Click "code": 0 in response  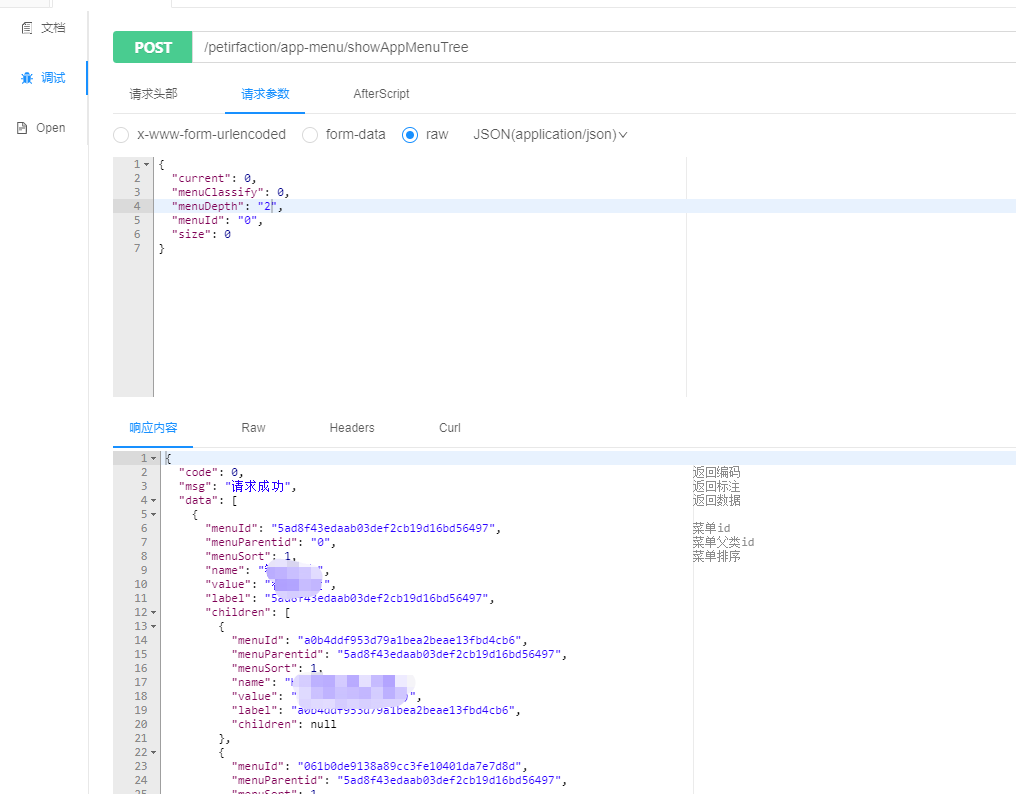coord(211,473)
